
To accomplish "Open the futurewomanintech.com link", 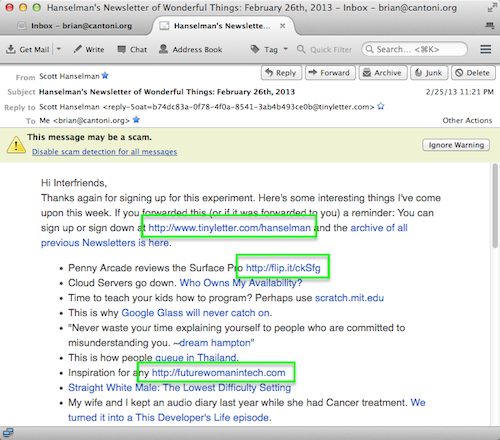I will point(218,372).
